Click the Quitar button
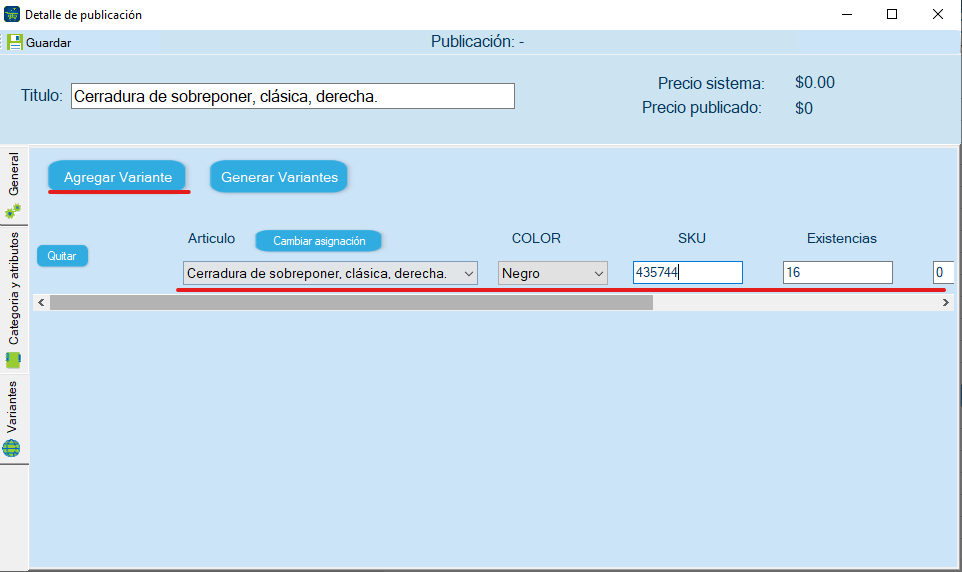This screenshot has width=962, height=572. [x=62, y=256]
